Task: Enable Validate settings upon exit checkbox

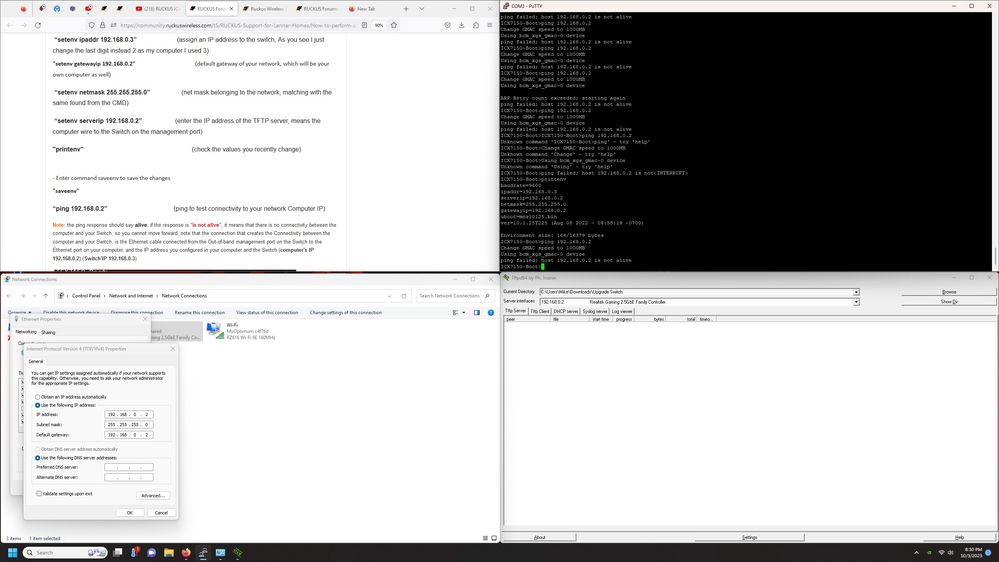Action: pos(39,493)
